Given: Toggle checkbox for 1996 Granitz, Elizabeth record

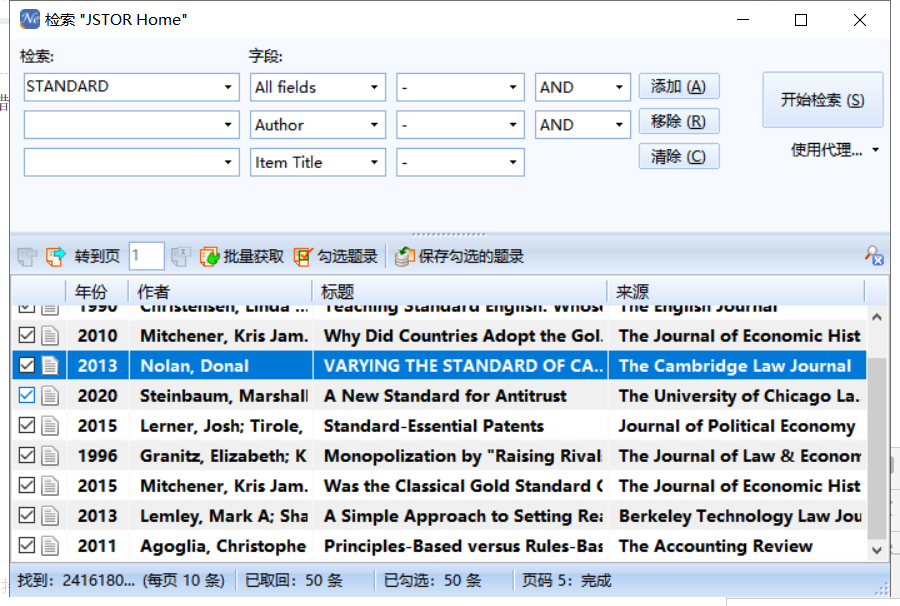Looking at the screenshot, I should coord(27,456).
